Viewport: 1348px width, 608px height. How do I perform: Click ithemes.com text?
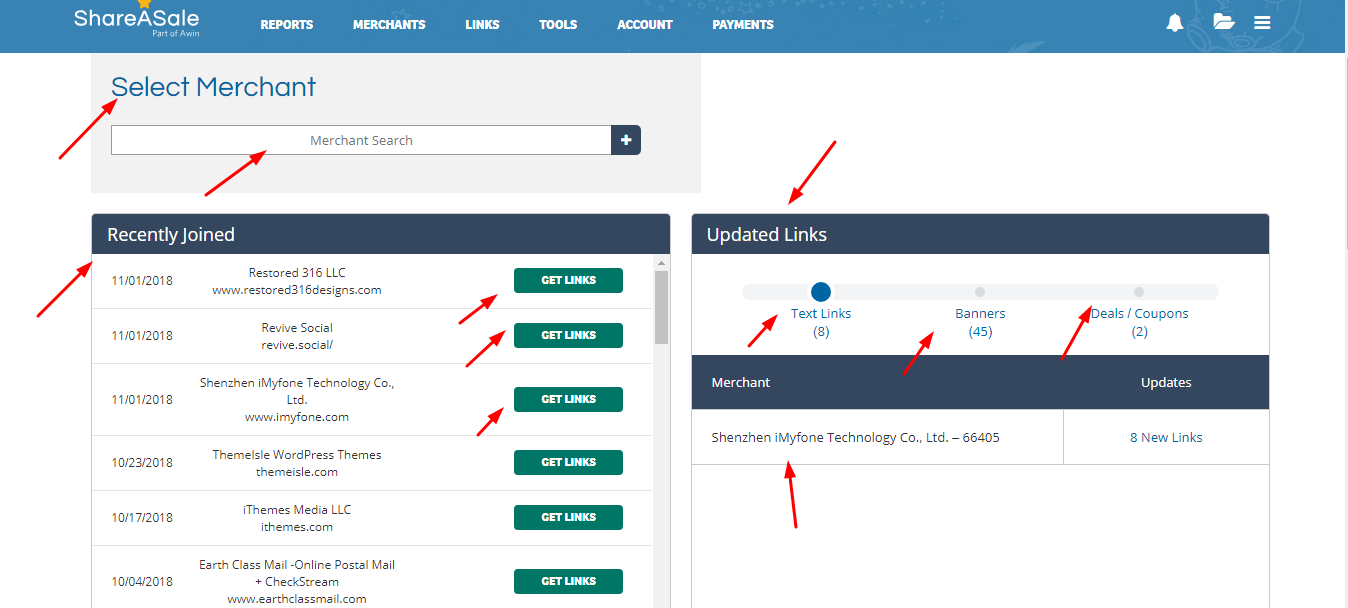pyautogui.click(x=297, y=527)
